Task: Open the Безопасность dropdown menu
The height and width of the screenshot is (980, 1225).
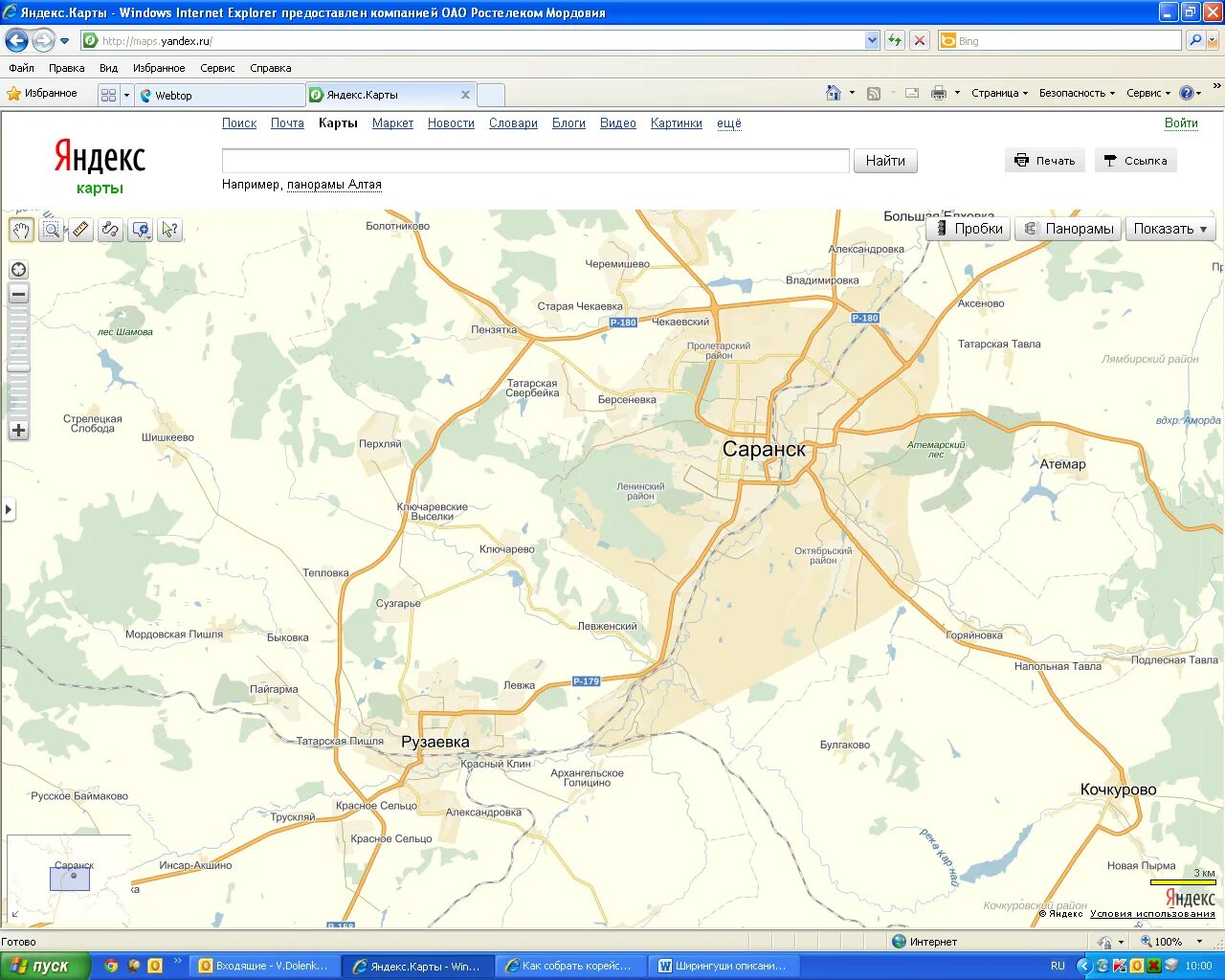Action: click(1077, 93)
